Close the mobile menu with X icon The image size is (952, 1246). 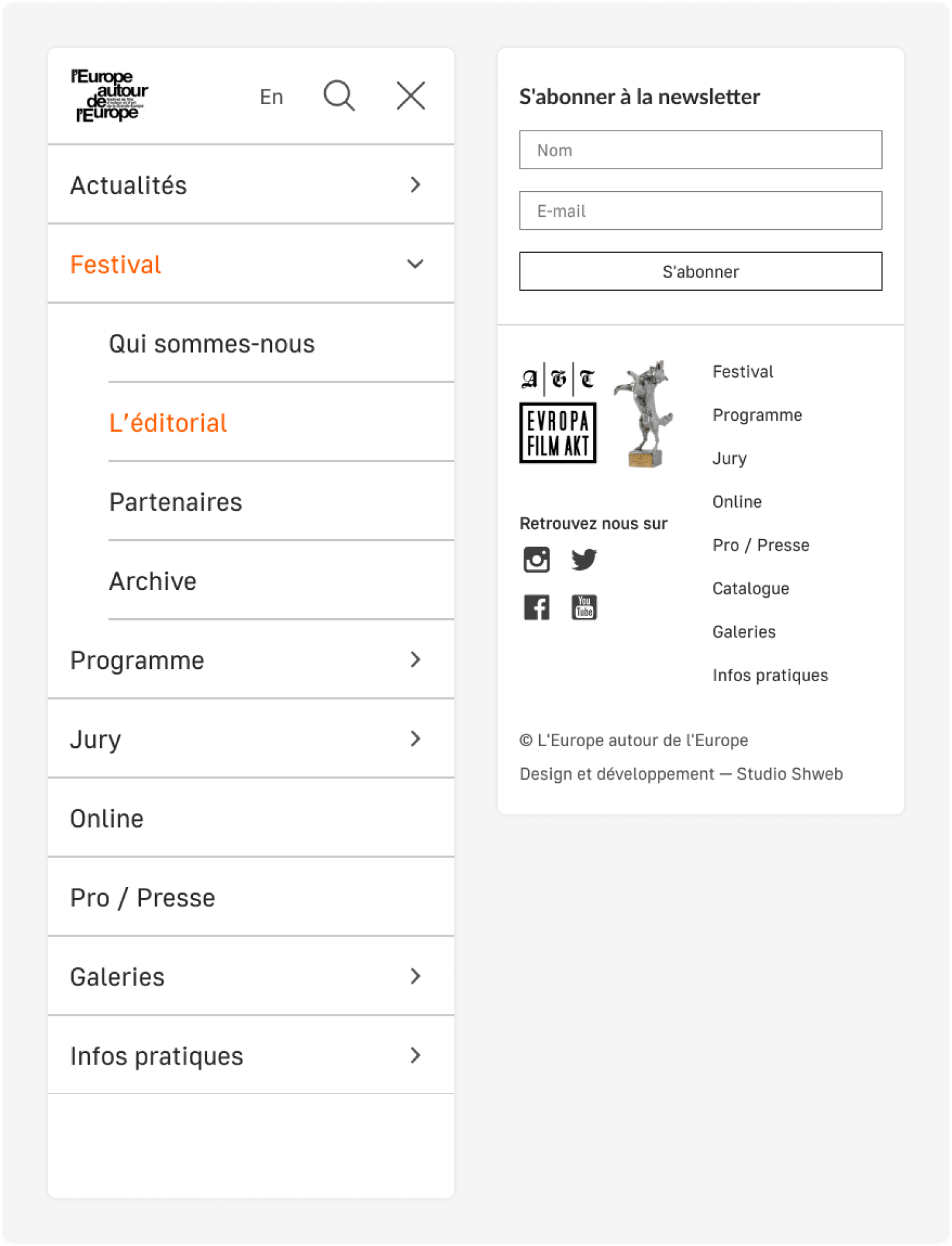coord(410,96)
